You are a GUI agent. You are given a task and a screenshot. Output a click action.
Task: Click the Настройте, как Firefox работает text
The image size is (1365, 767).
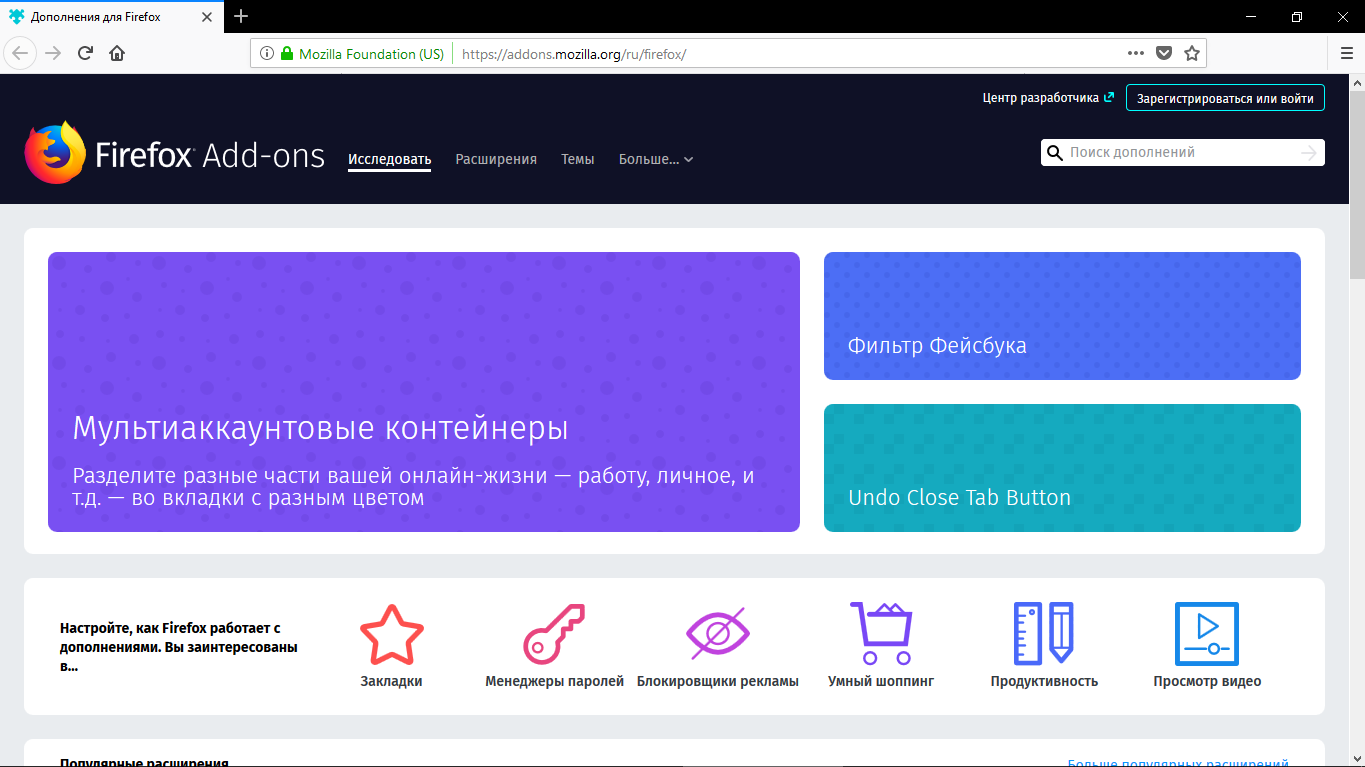coord(179,647)
